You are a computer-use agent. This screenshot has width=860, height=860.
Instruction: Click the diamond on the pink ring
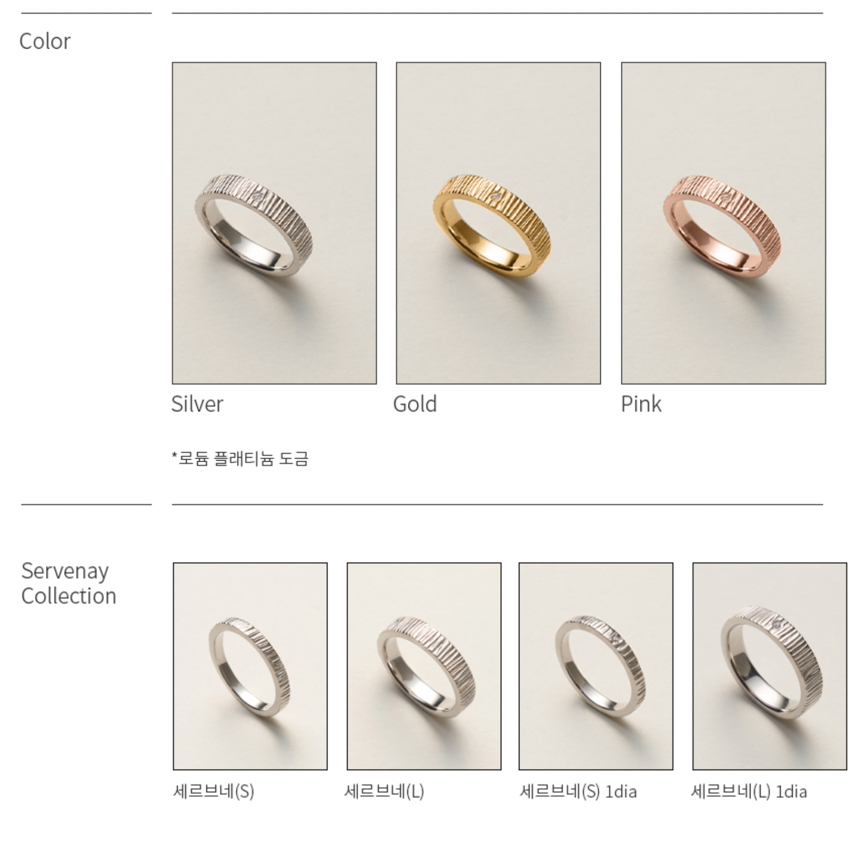(x=726, y=197)
